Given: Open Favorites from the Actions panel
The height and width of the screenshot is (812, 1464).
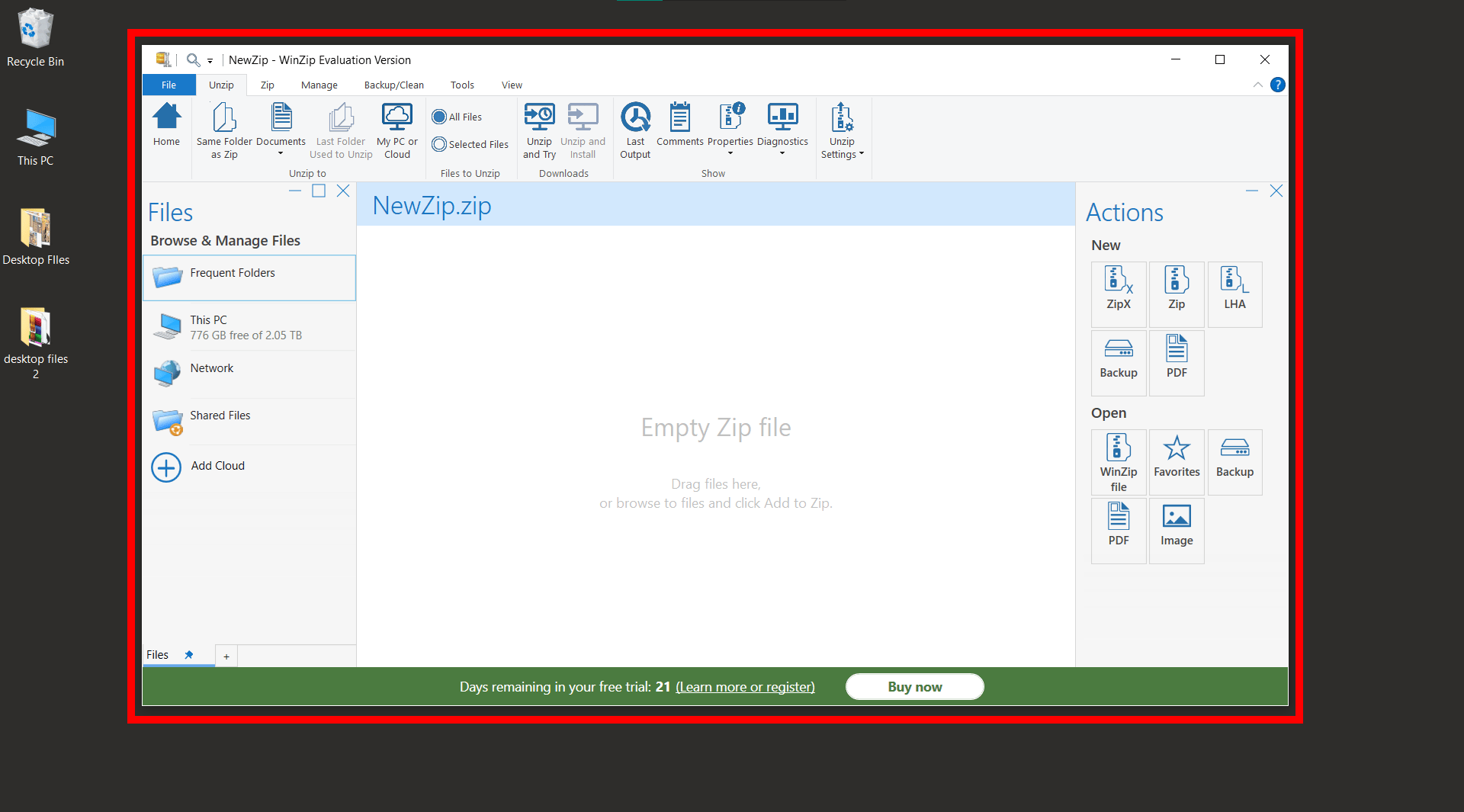Looking at the screenshot, I should tap(1176, 461).
